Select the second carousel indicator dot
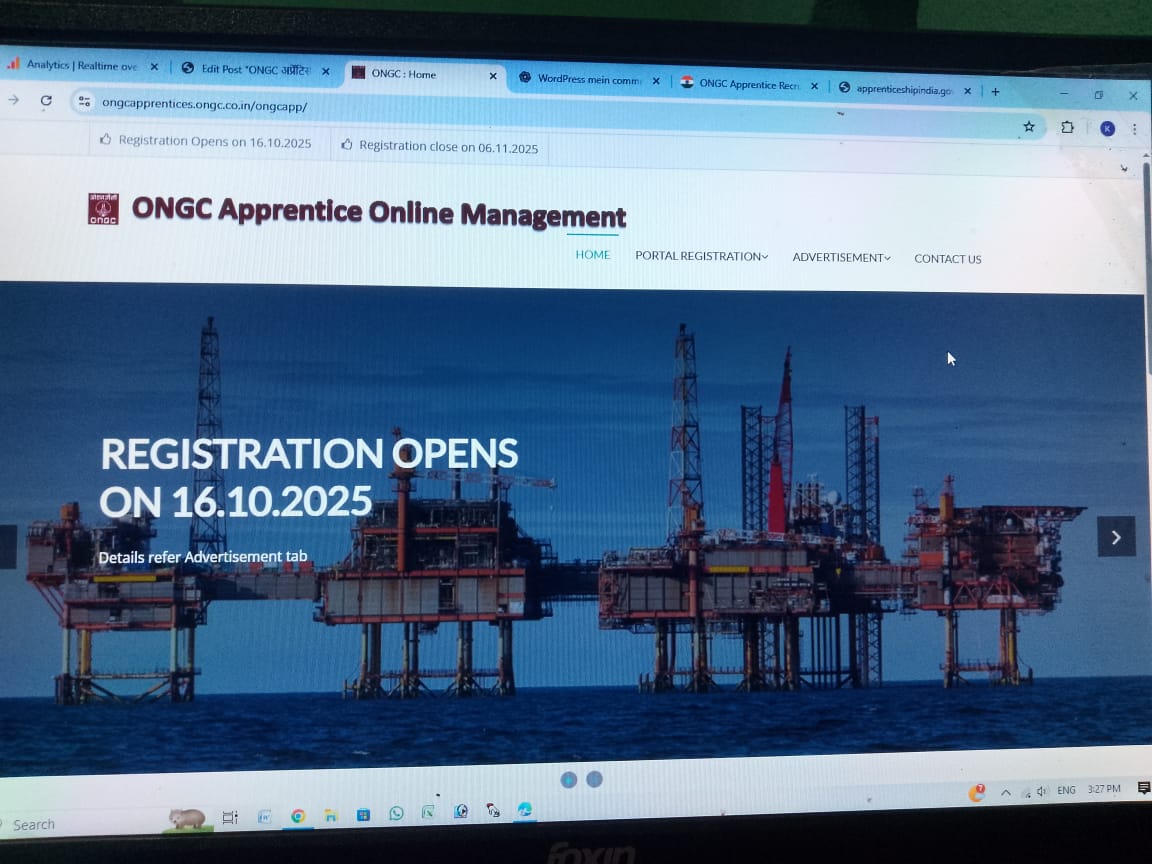This screenshot has width=1152, height=864. point(594,779)
